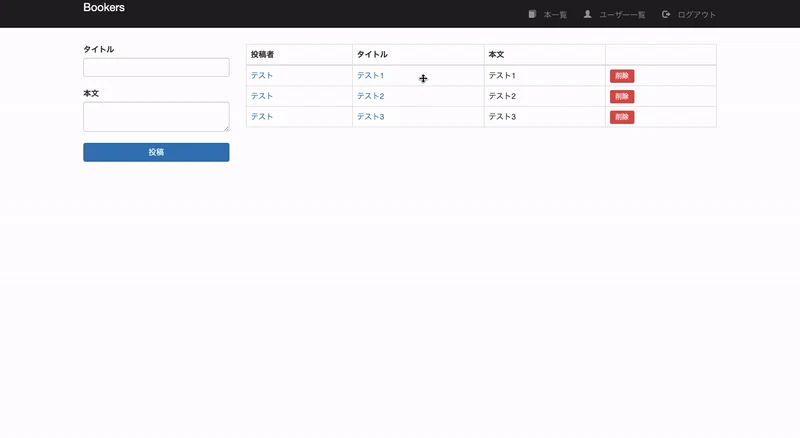Focus the 本文 text area

156,117
